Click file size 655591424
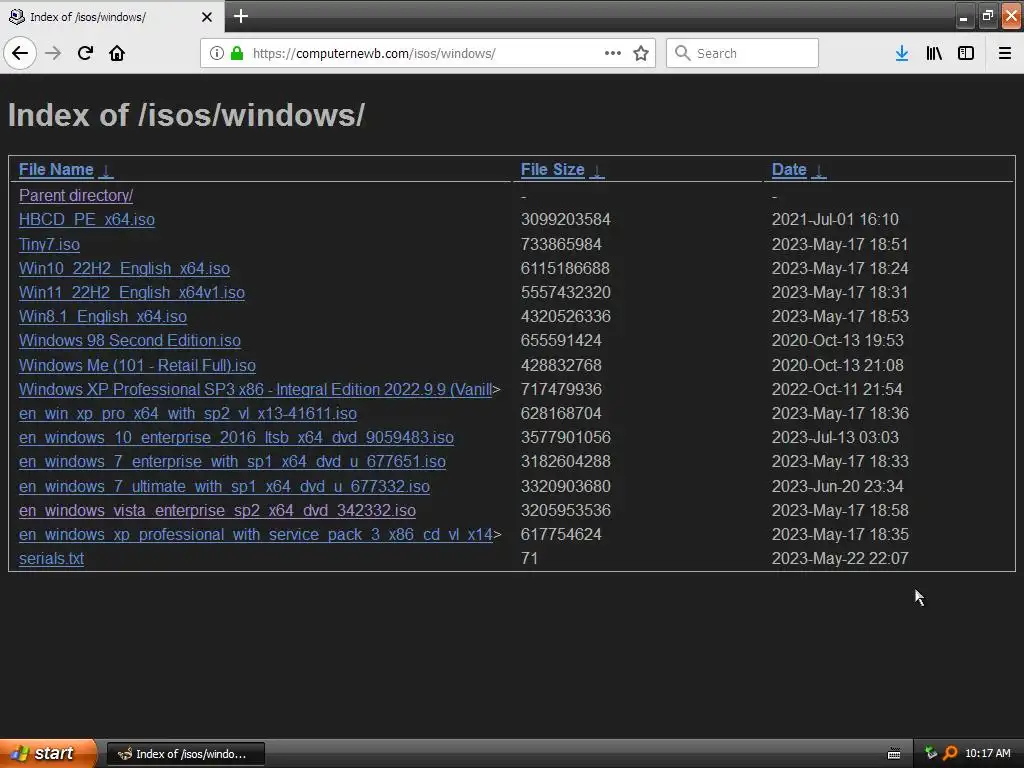The height and width of the screenshot is (768, 1024). [x=561, y=341]
